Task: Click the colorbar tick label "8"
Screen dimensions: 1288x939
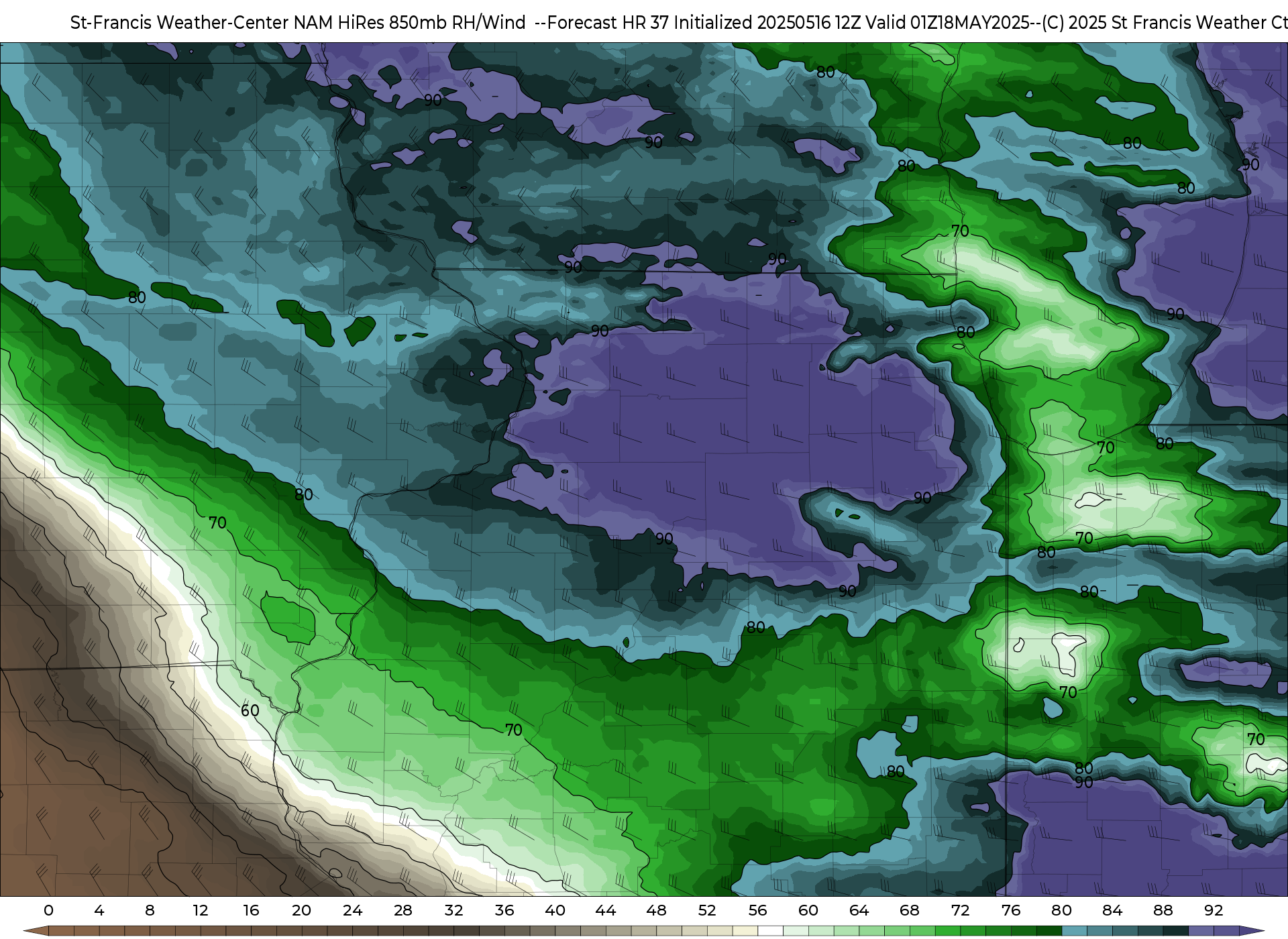Action: click(x=150, y=910)
